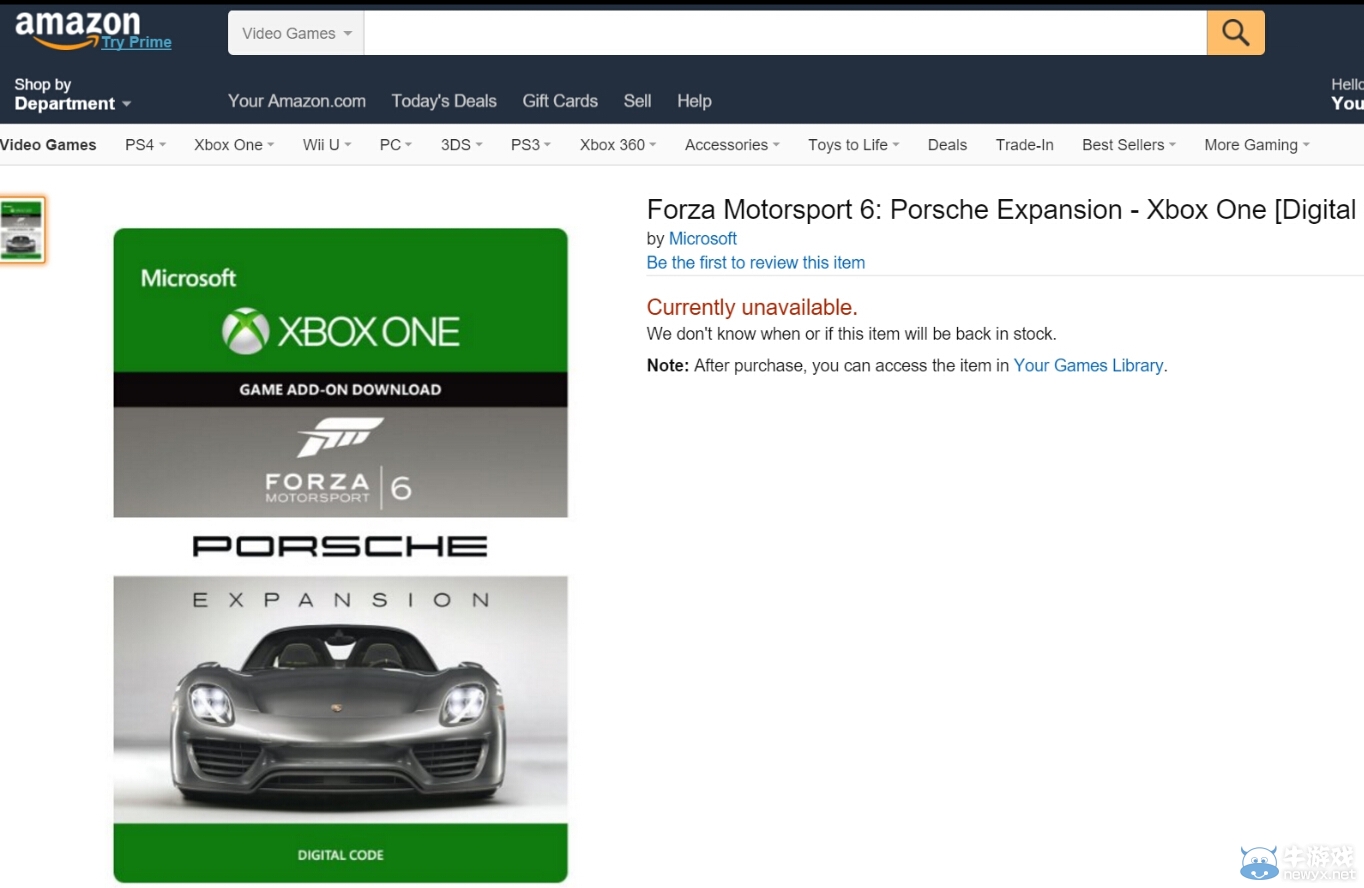Open Gift Cards page
This screenshot has height=888, width=1364.
560,101
